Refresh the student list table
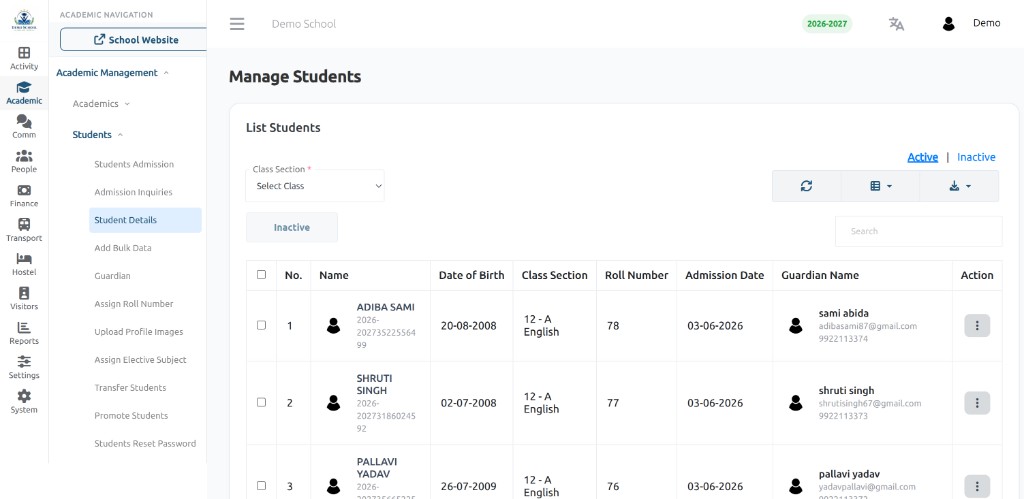 point(807,186)
